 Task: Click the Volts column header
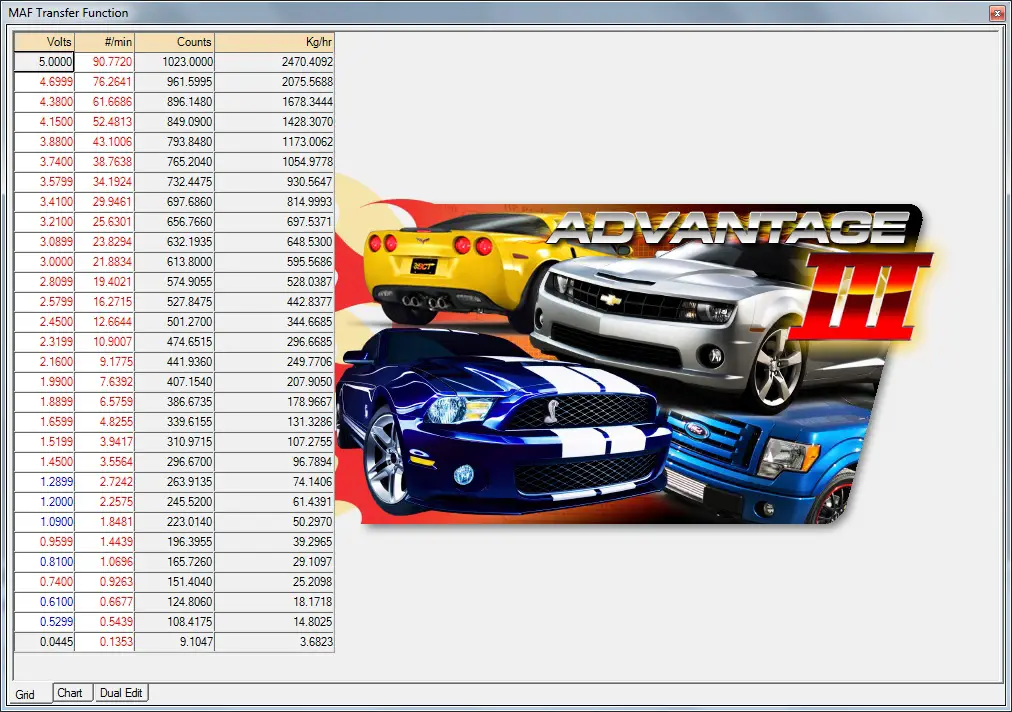pyautogui.click(x=45, y=42)
